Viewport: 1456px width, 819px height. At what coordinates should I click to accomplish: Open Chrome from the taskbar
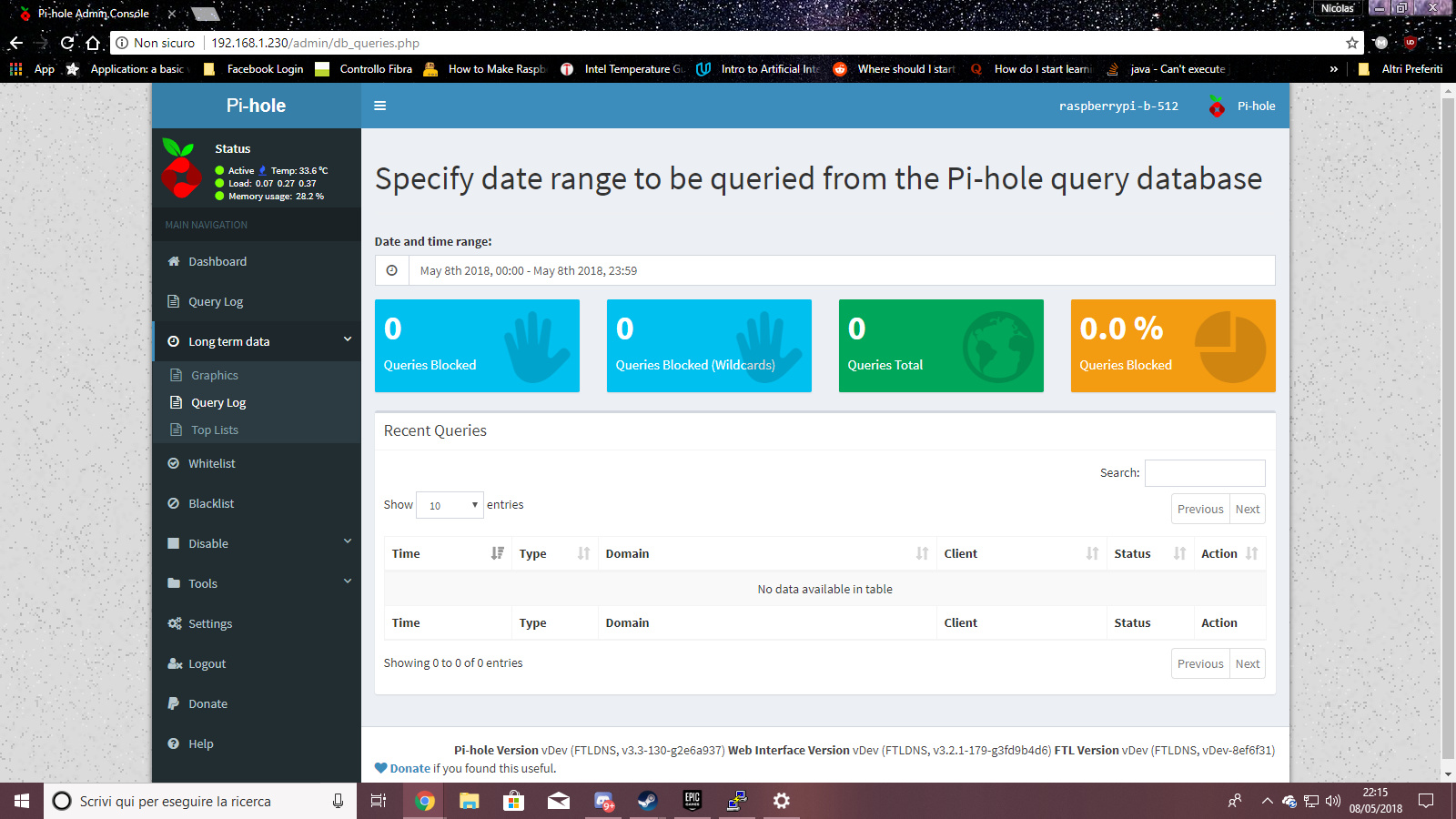[x=424, y=801]
